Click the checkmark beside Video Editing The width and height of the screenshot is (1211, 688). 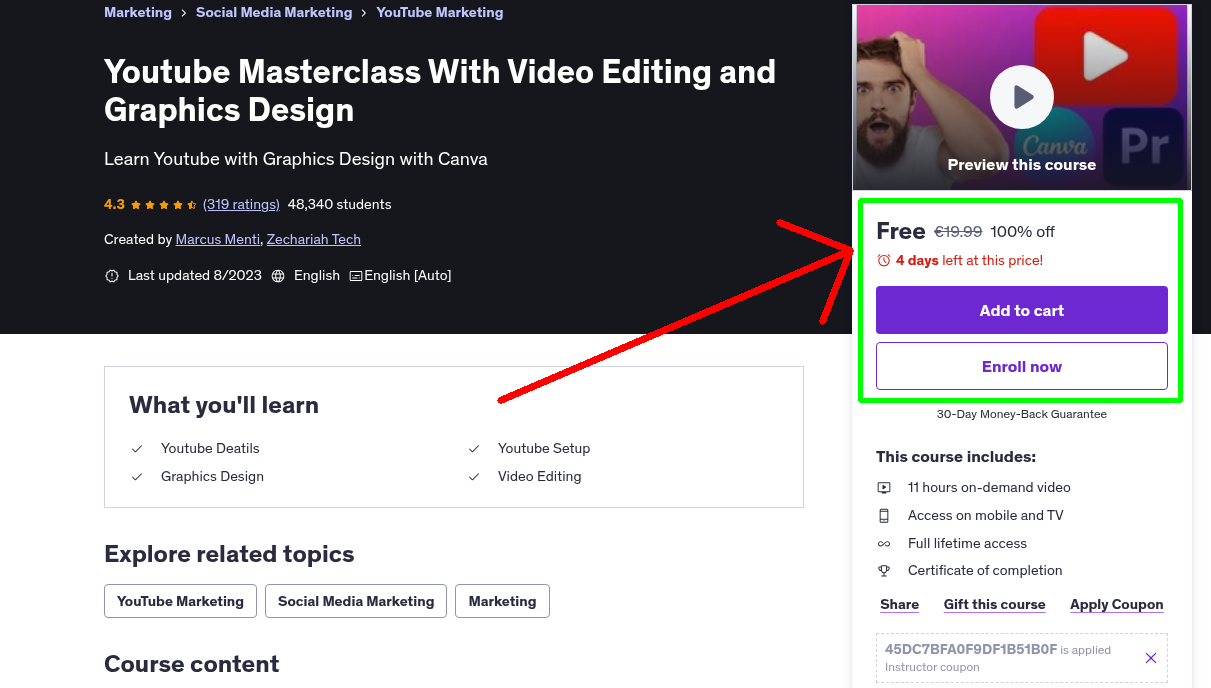474,477
